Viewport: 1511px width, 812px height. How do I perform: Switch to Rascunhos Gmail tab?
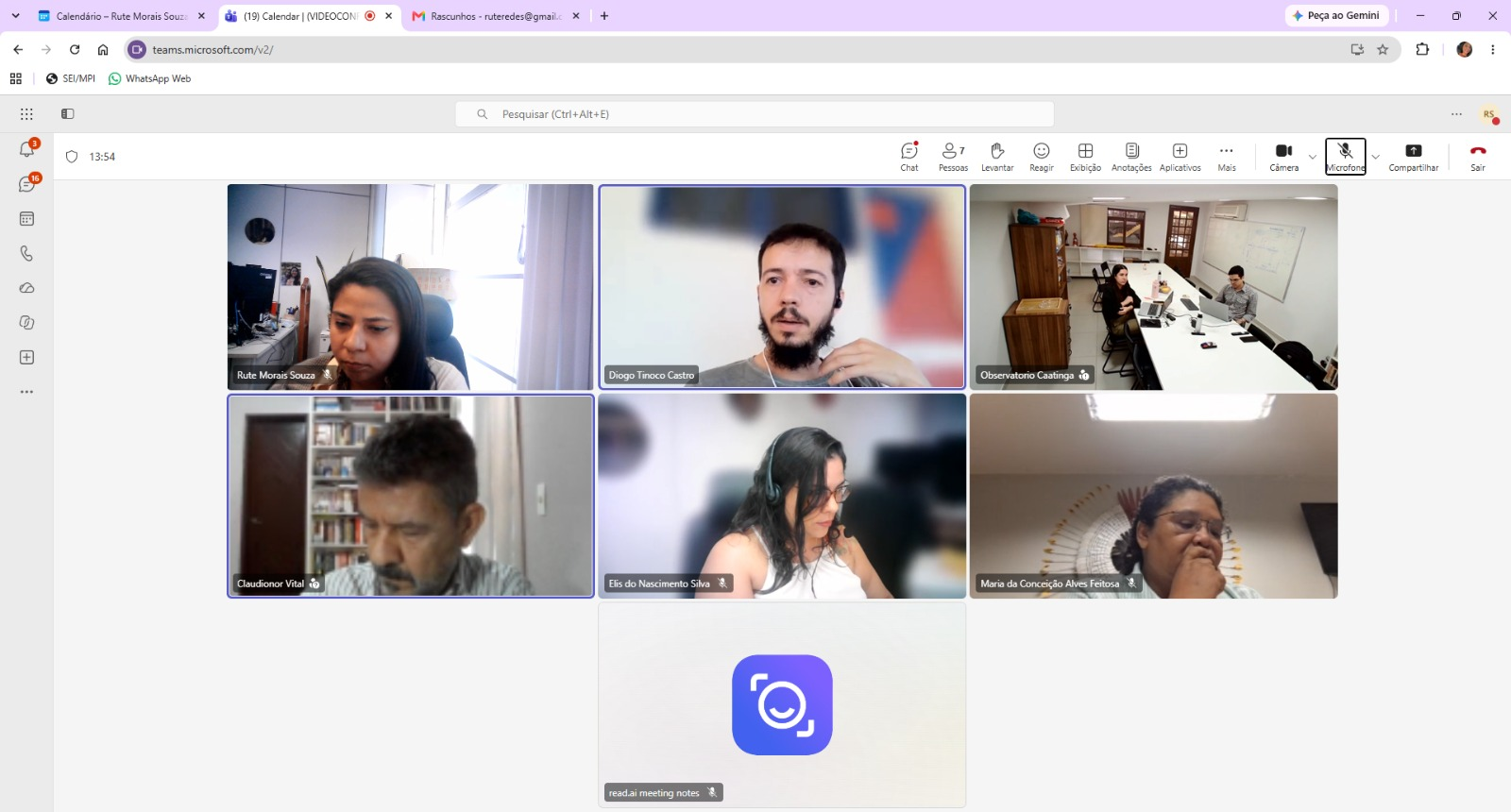[496, 16]
